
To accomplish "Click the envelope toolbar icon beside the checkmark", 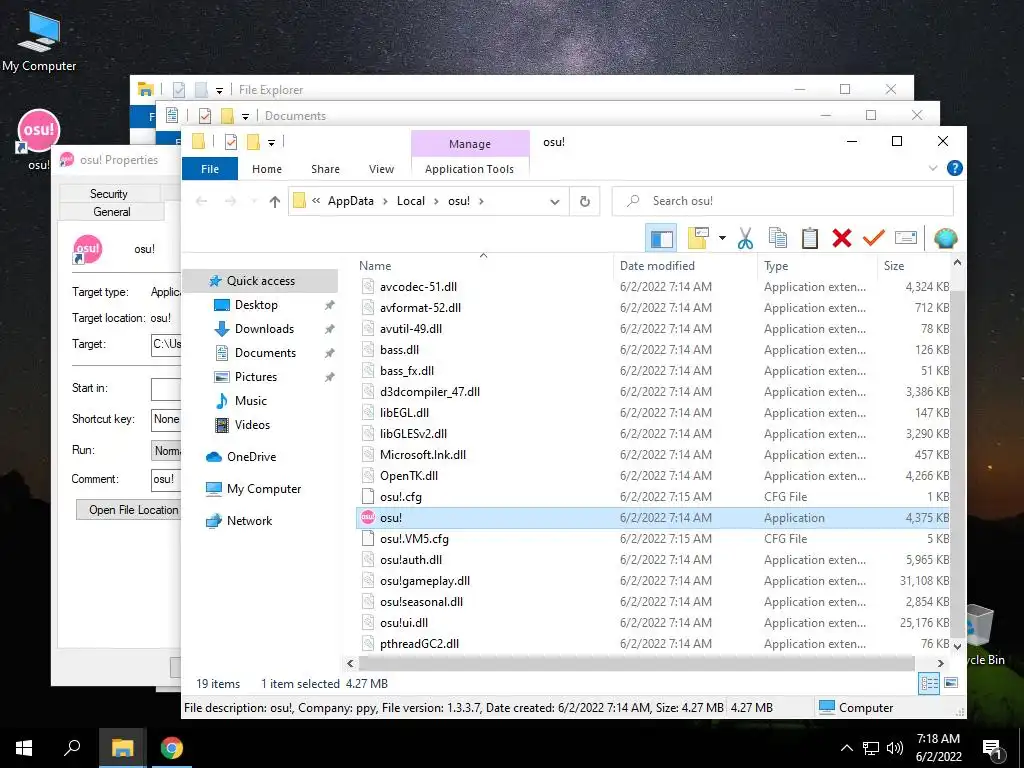I will click(x=906, y=238).
